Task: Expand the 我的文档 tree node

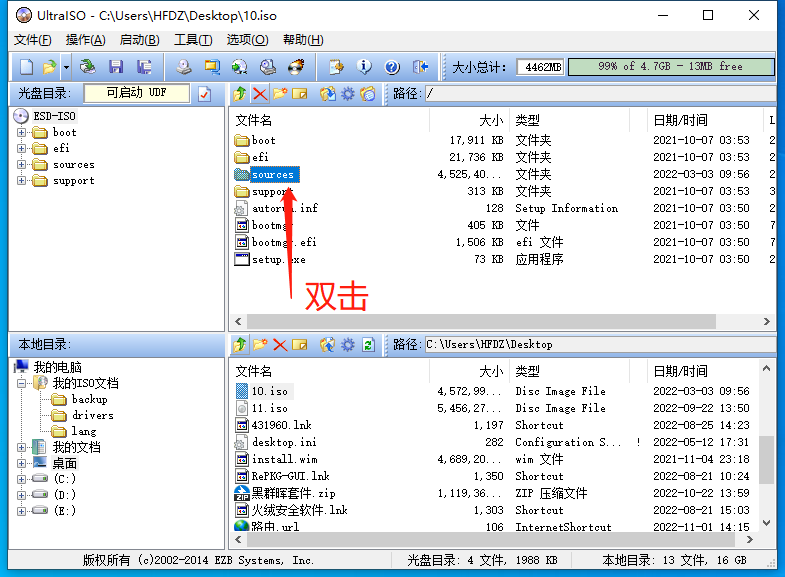Action: pyautogui.click(x=21, y=447)
